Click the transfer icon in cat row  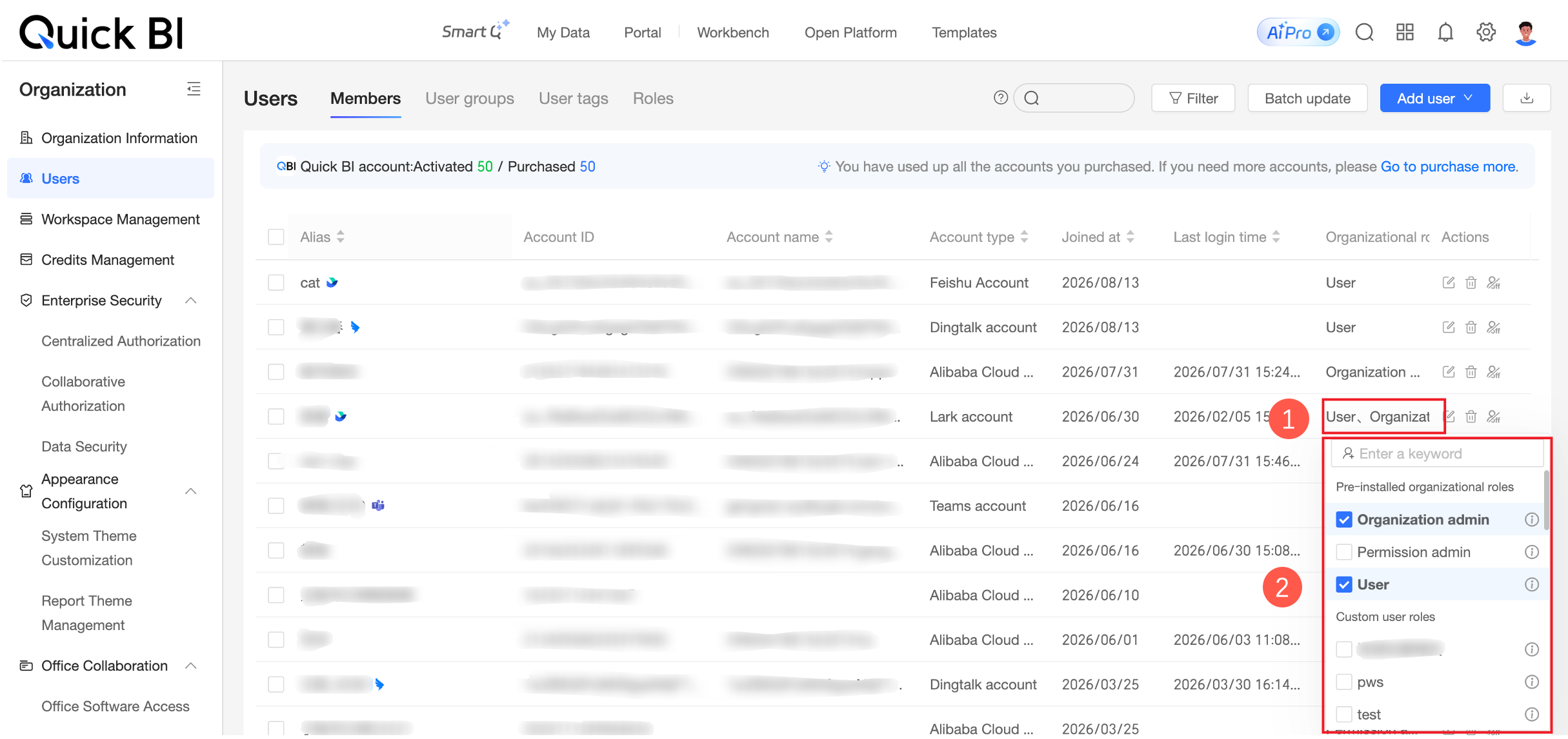[x=1494, y=282]
